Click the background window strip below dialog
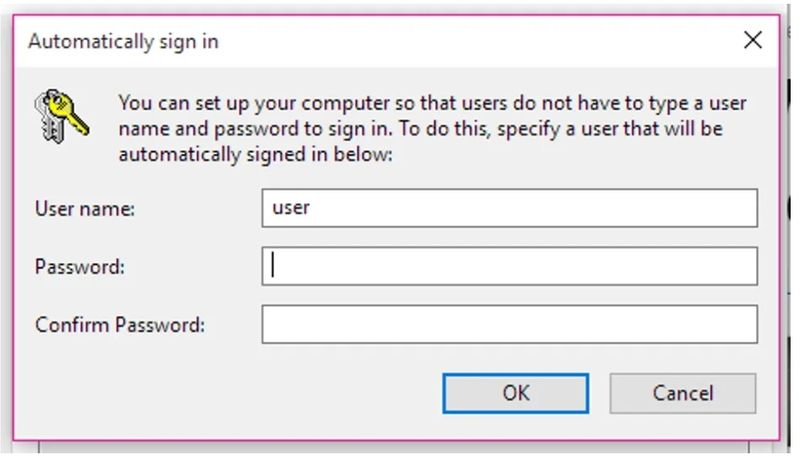Screen dimensions: 800x461 click(400, 448)
